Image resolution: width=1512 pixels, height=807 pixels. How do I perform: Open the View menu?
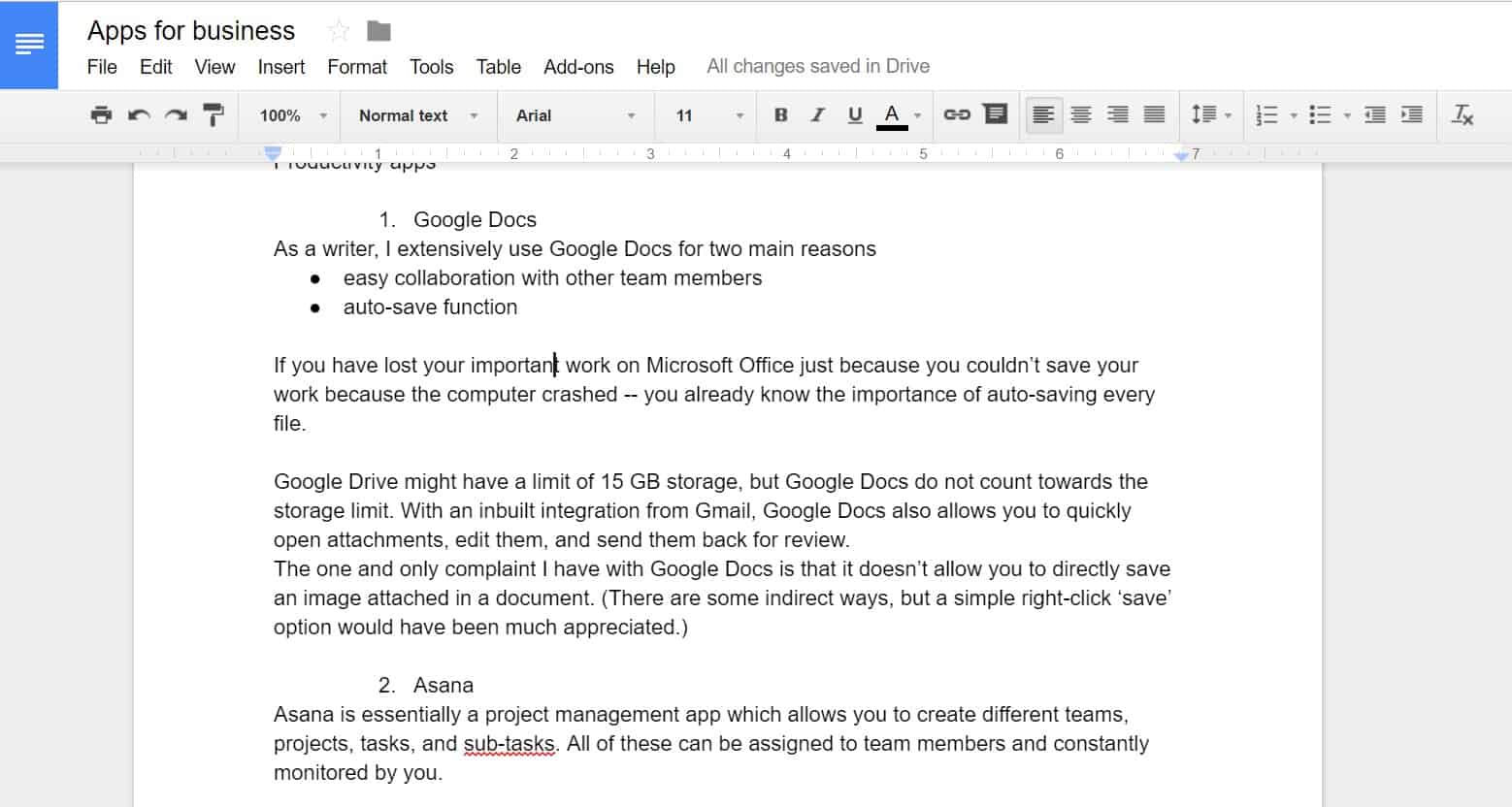(x=214, y=67)
